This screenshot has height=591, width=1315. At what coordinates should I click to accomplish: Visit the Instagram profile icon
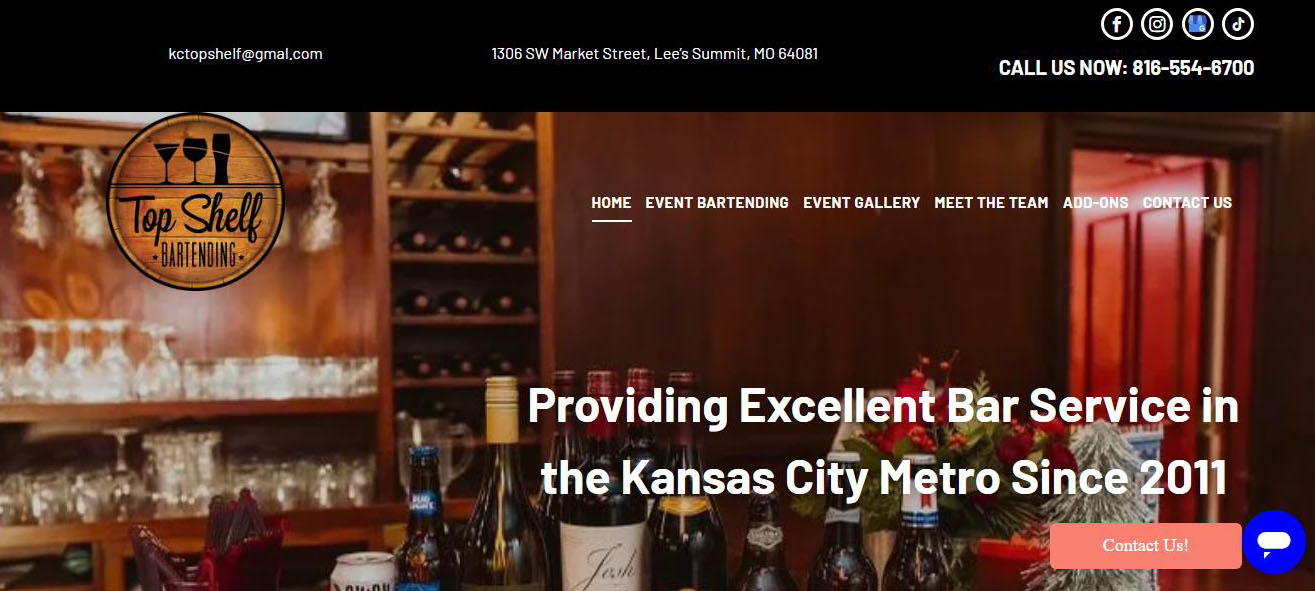[1157, 23]
